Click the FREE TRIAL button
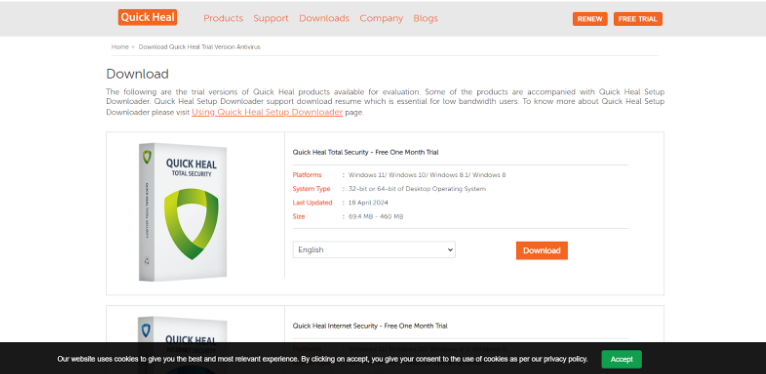This screenshot has width=766, height=374. pyautogui.click(x=638, y=19)
